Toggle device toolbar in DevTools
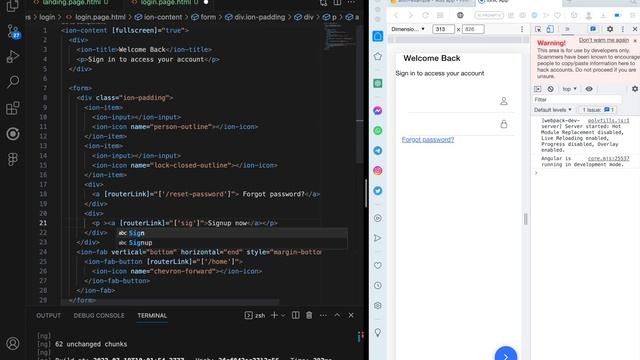This screenshot has width=640, height=360. 550,29
